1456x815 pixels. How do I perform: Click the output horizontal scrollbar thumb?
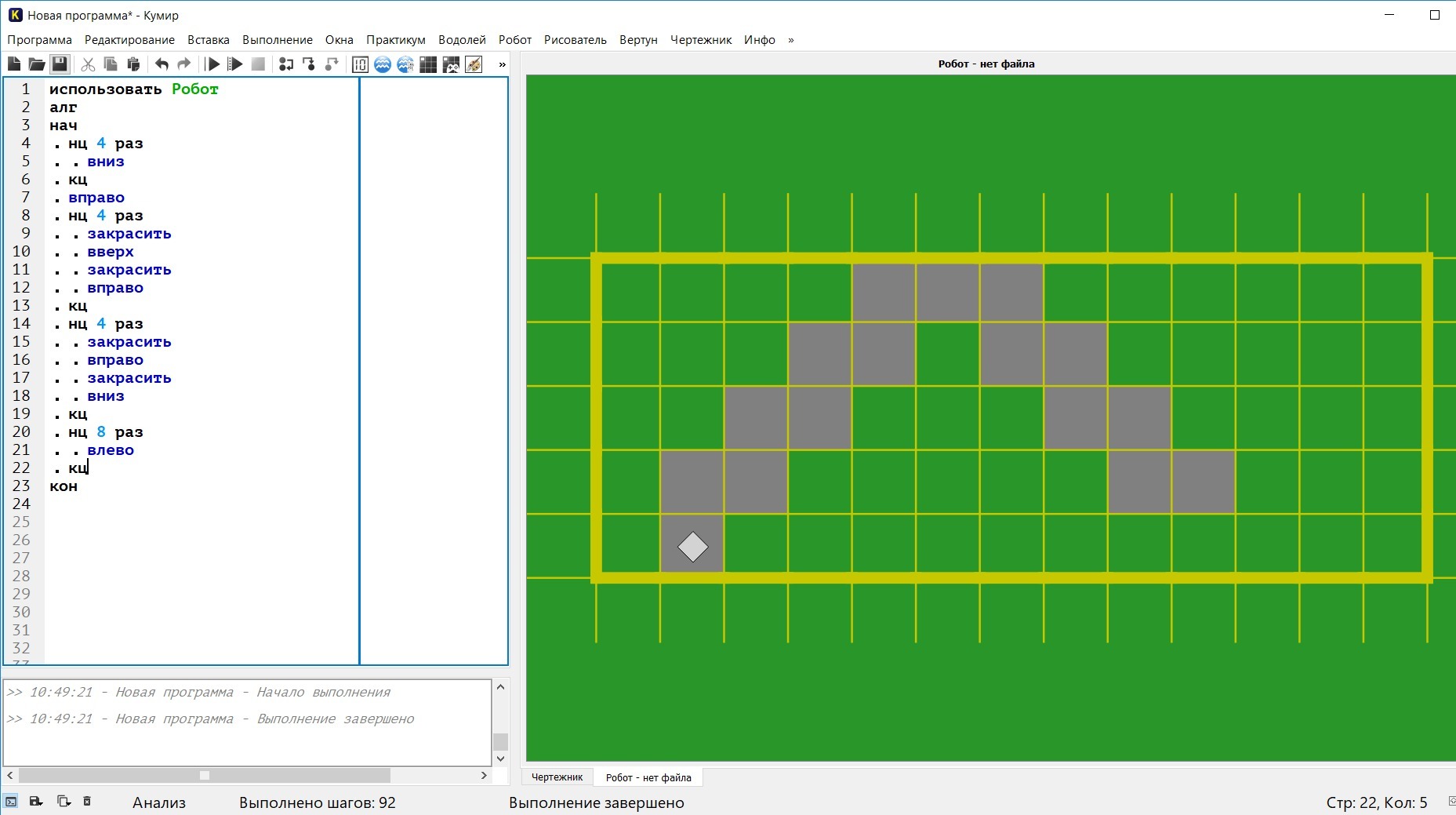(x=205, y=775)
